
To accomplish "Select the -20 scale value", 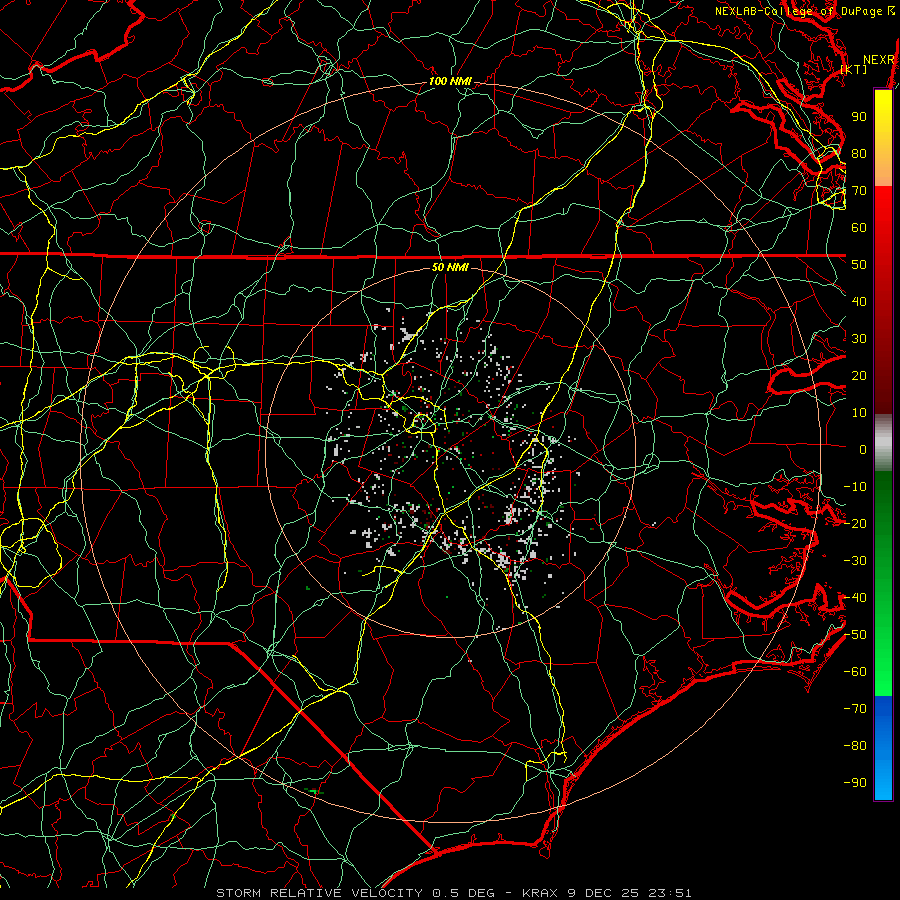I will click(x=855, y=524).
